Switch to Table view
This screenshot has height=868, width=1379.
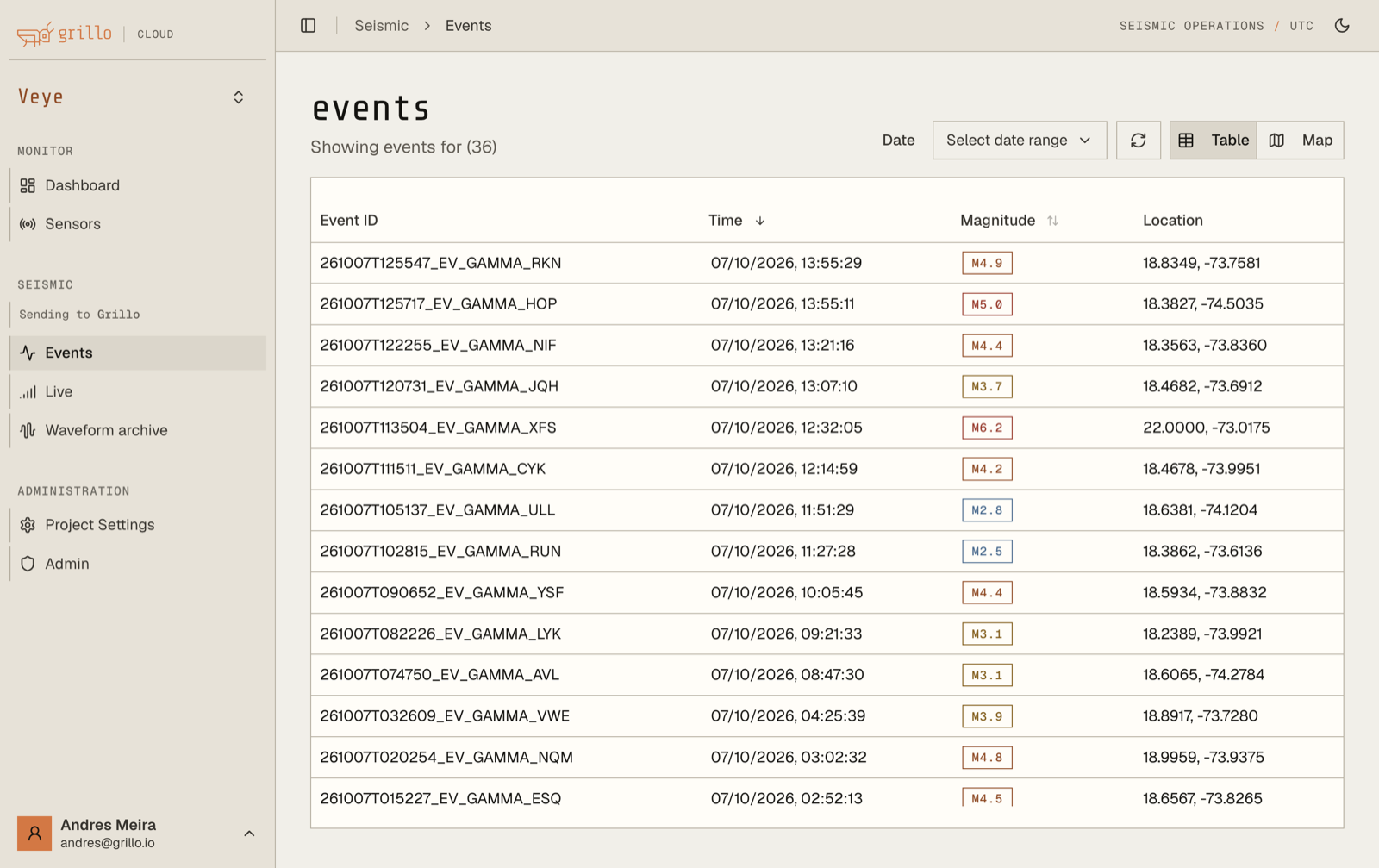tap(1214, 141)
